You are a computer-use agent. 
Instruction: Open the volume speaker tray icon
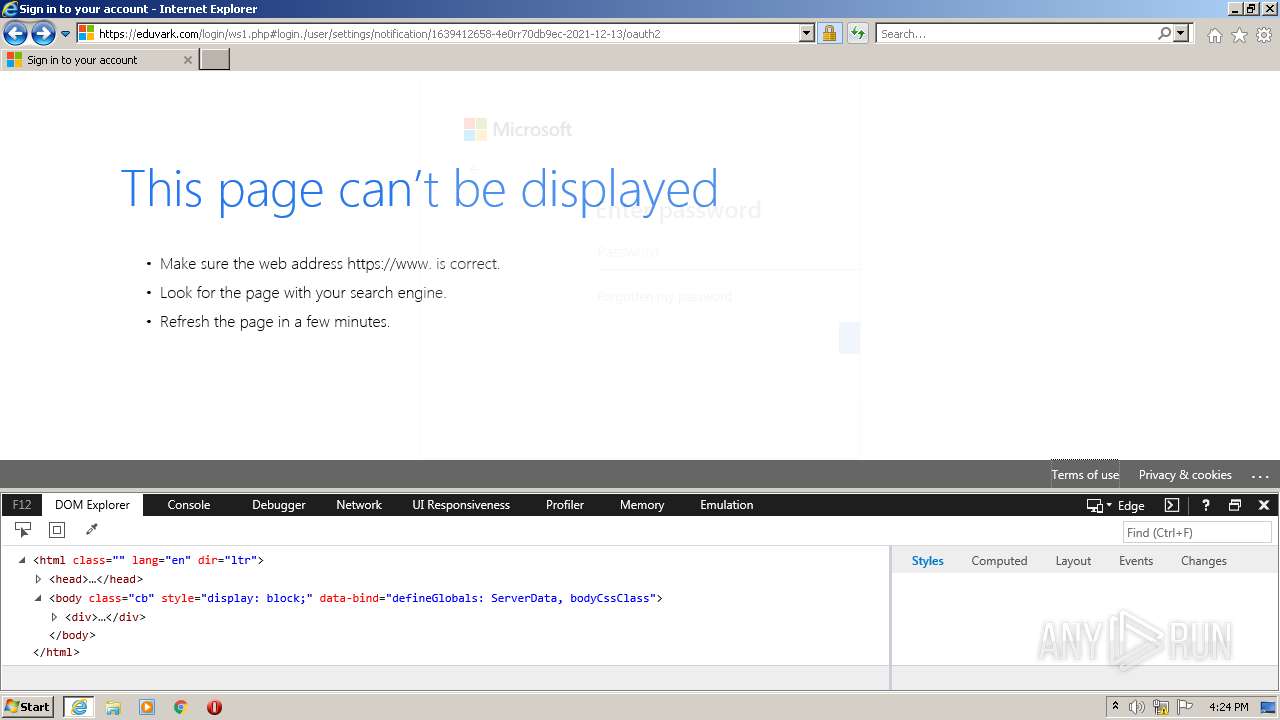coord(1137,707)
